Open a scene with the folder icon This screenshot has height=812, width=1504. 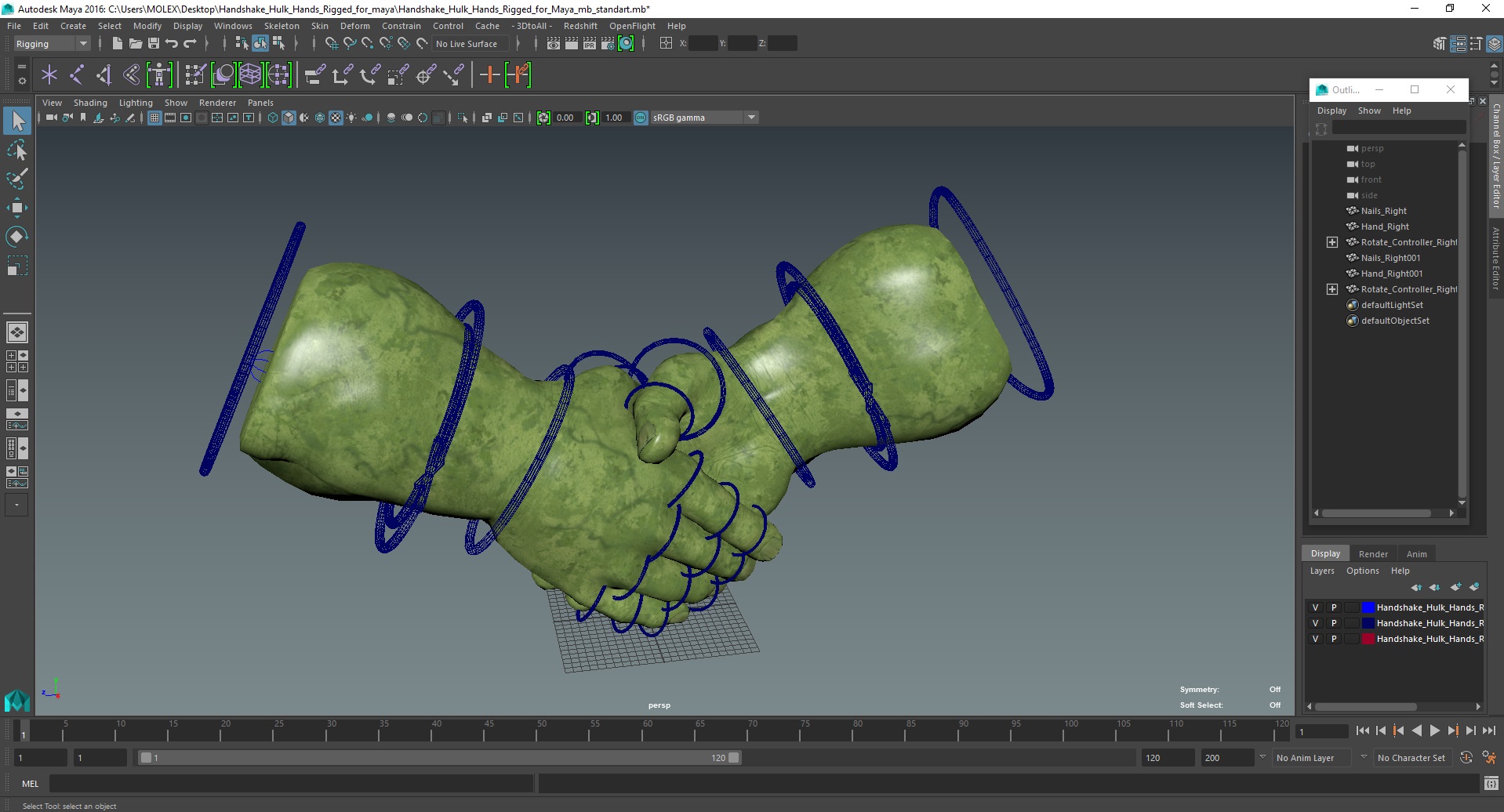[x=135, y=44]
